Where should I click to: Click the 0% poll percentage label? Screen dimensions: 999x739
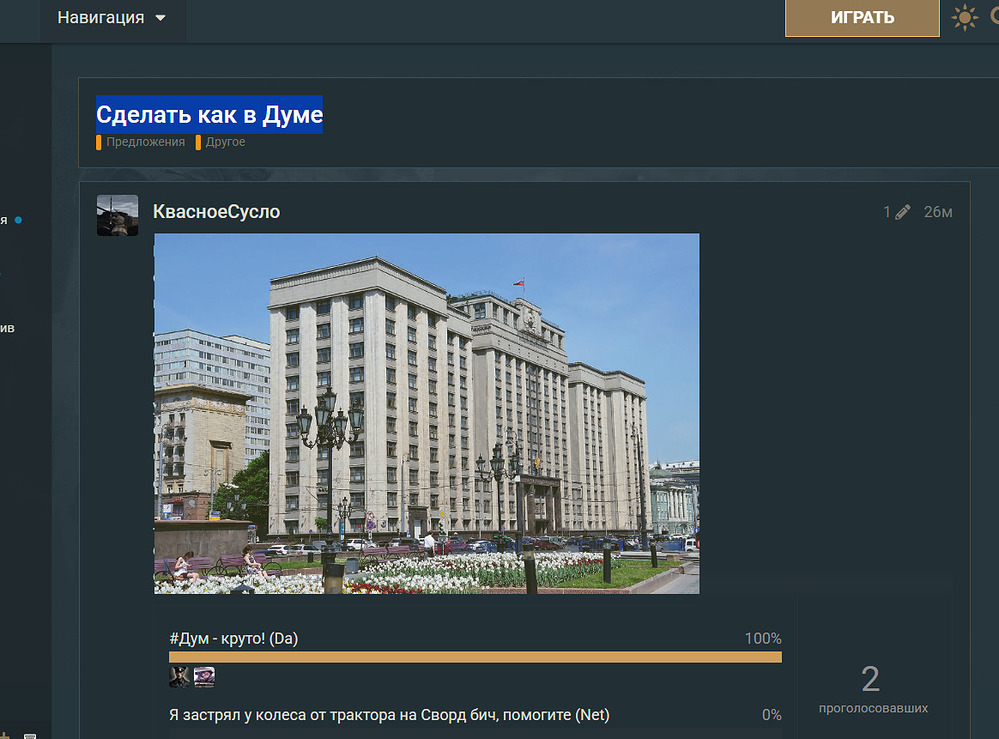tap(772, 715)
